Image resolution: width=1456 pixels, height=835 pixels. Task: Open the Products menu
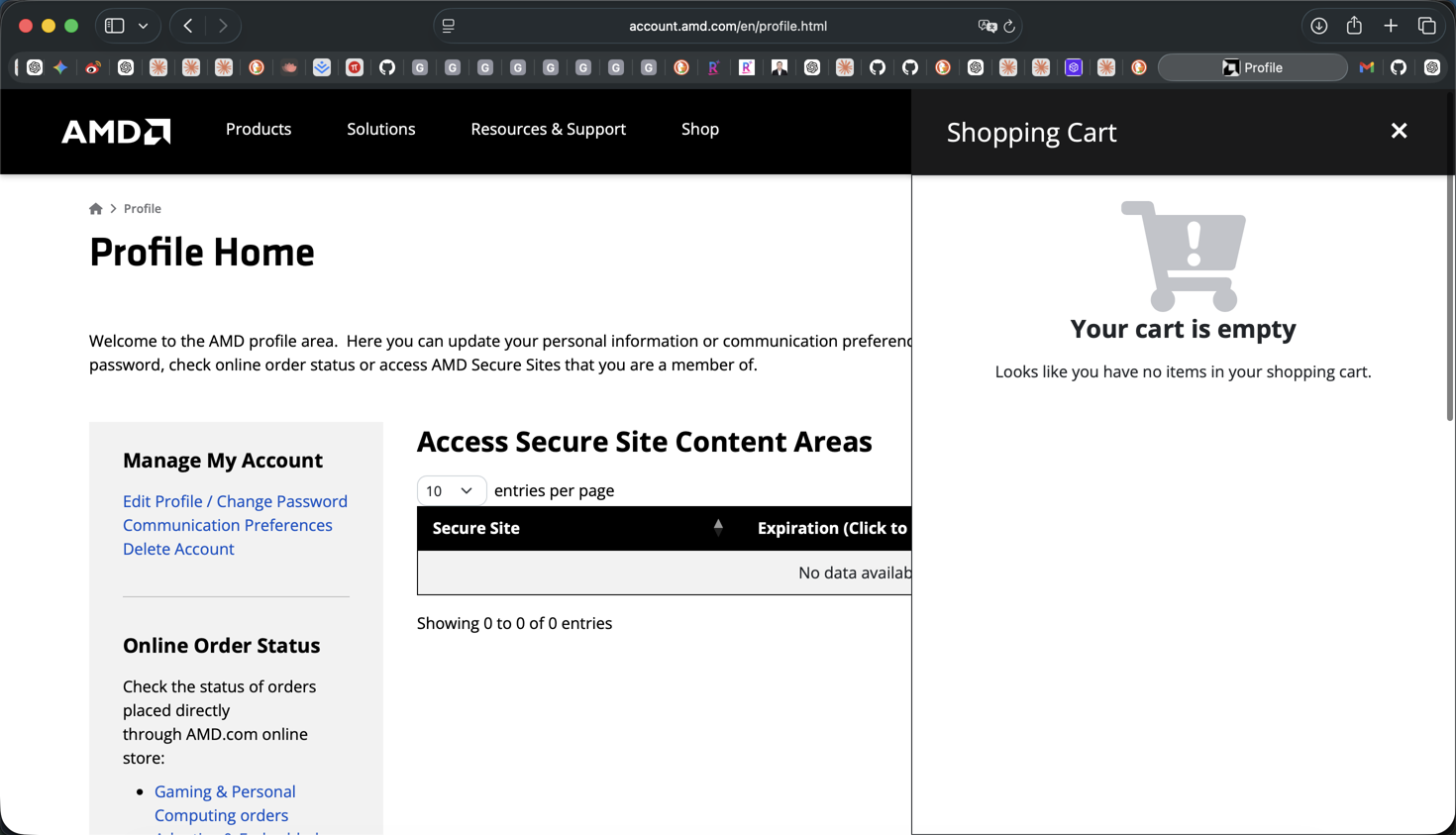pos(259,129)
